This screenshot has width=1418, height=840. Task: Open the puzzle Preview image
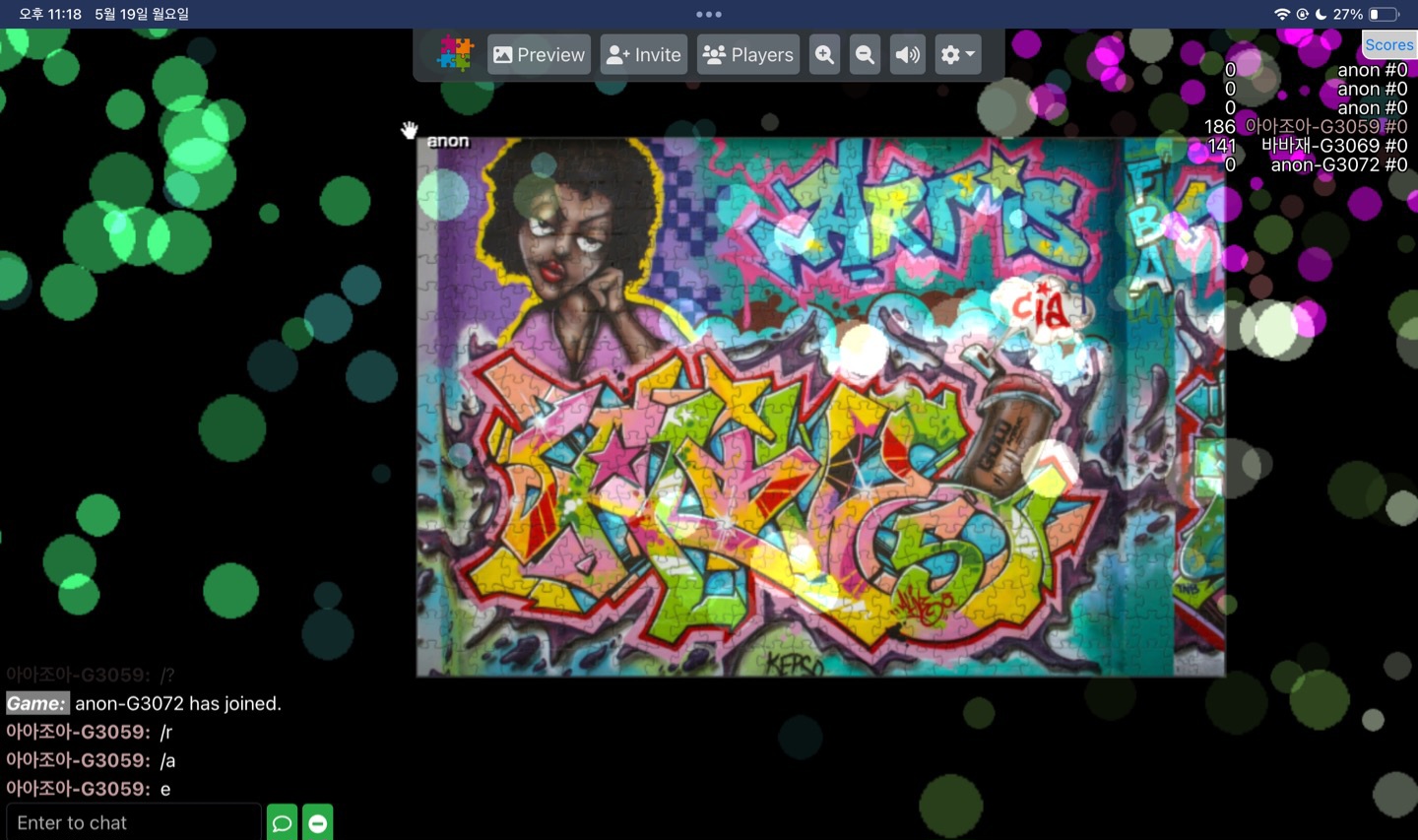click(539, 55)
